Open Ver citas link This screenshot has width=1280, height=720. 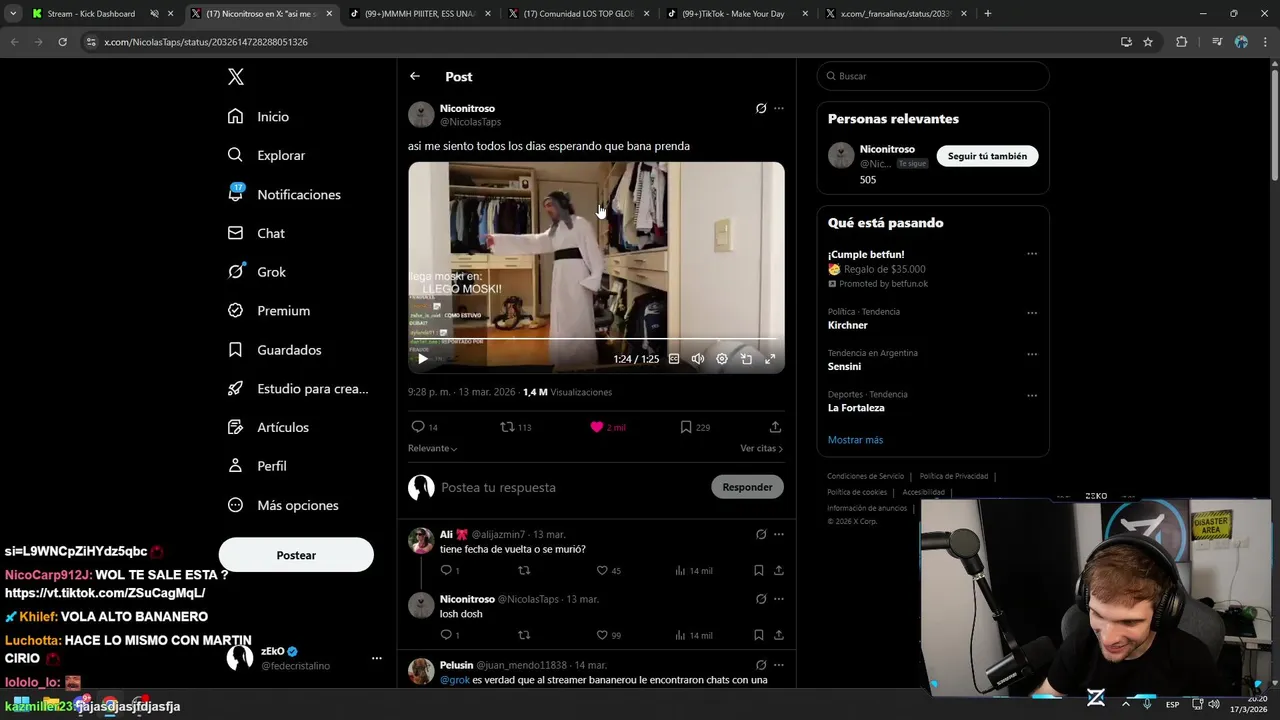(x=761, y=448)
